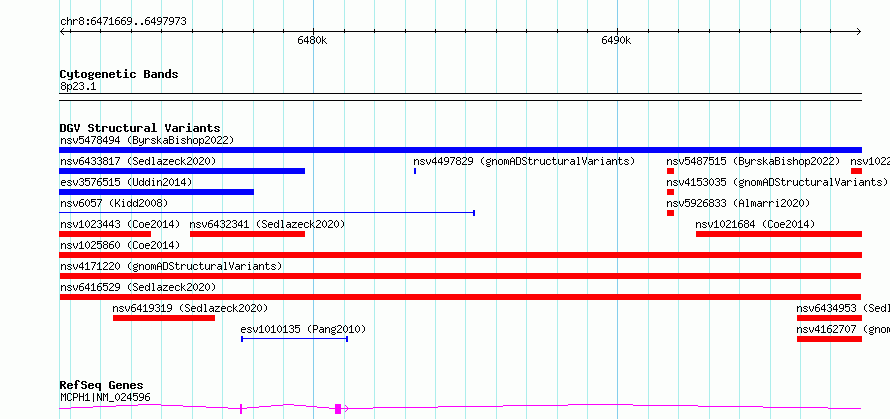Select the large magenta MCPH1 exon block
890x419 pixels.
coord(338,408)
